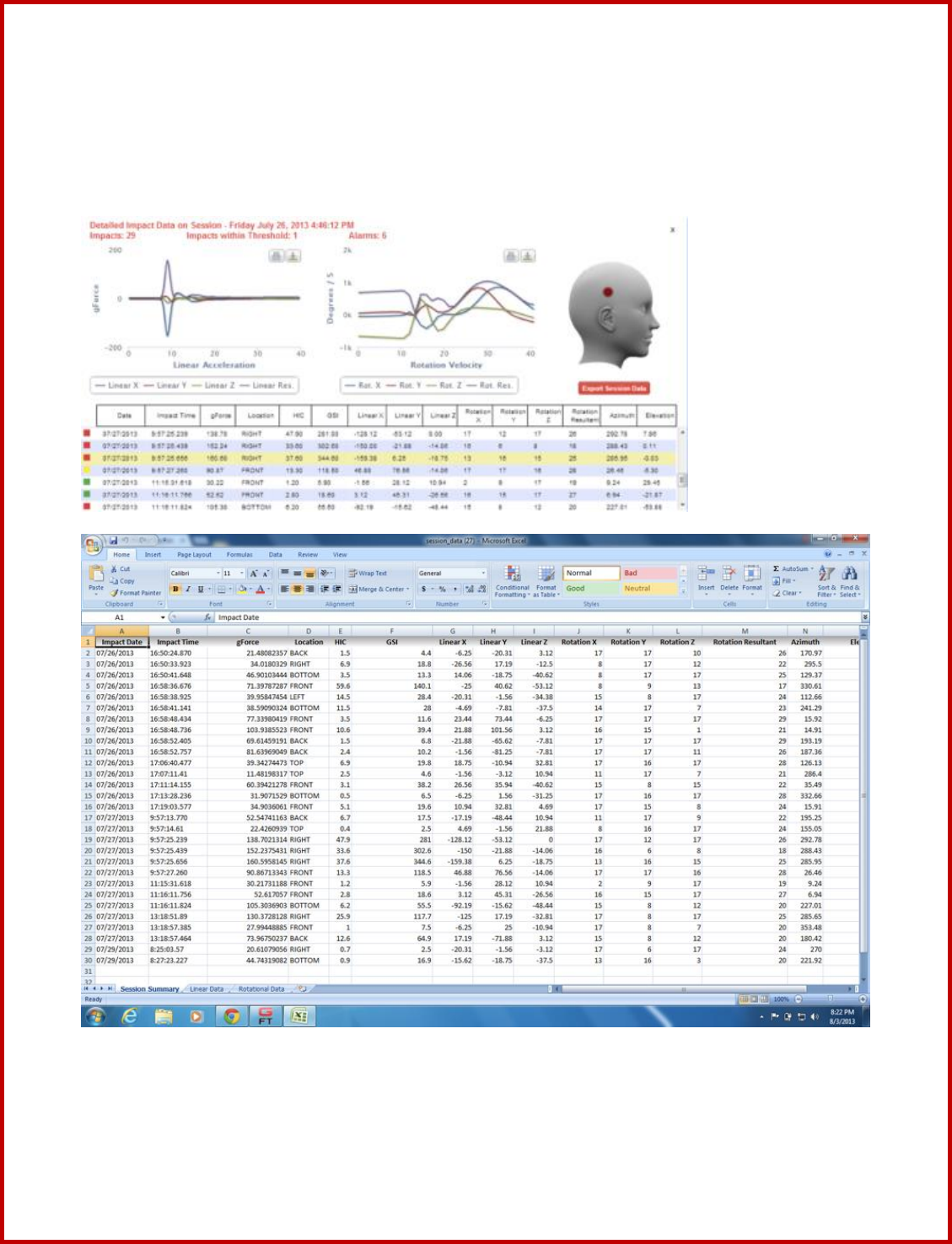Open the View ribbon tab
This screenshot has width=952, height=1244.
click(x=340, y=555)
